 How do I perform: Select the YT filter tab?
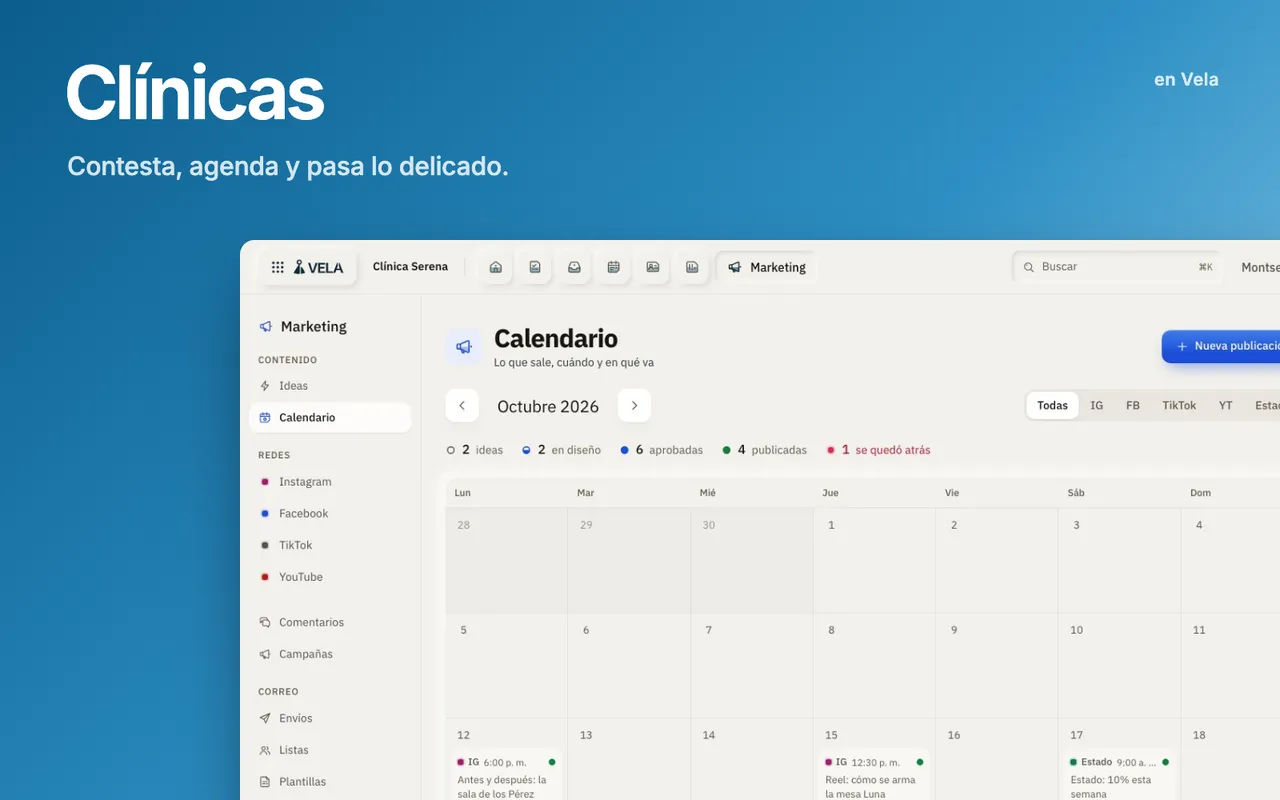[x=1225, y=406]
